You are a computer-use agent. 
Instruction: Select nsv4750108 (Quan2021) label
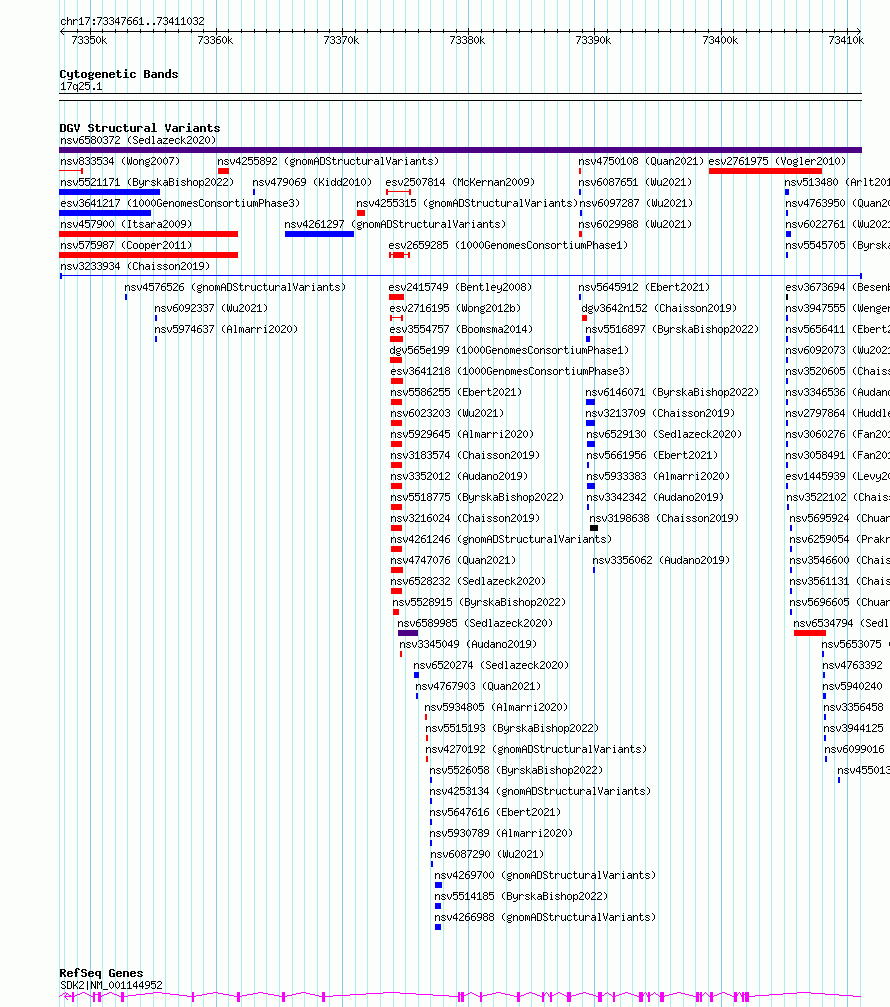641,161
